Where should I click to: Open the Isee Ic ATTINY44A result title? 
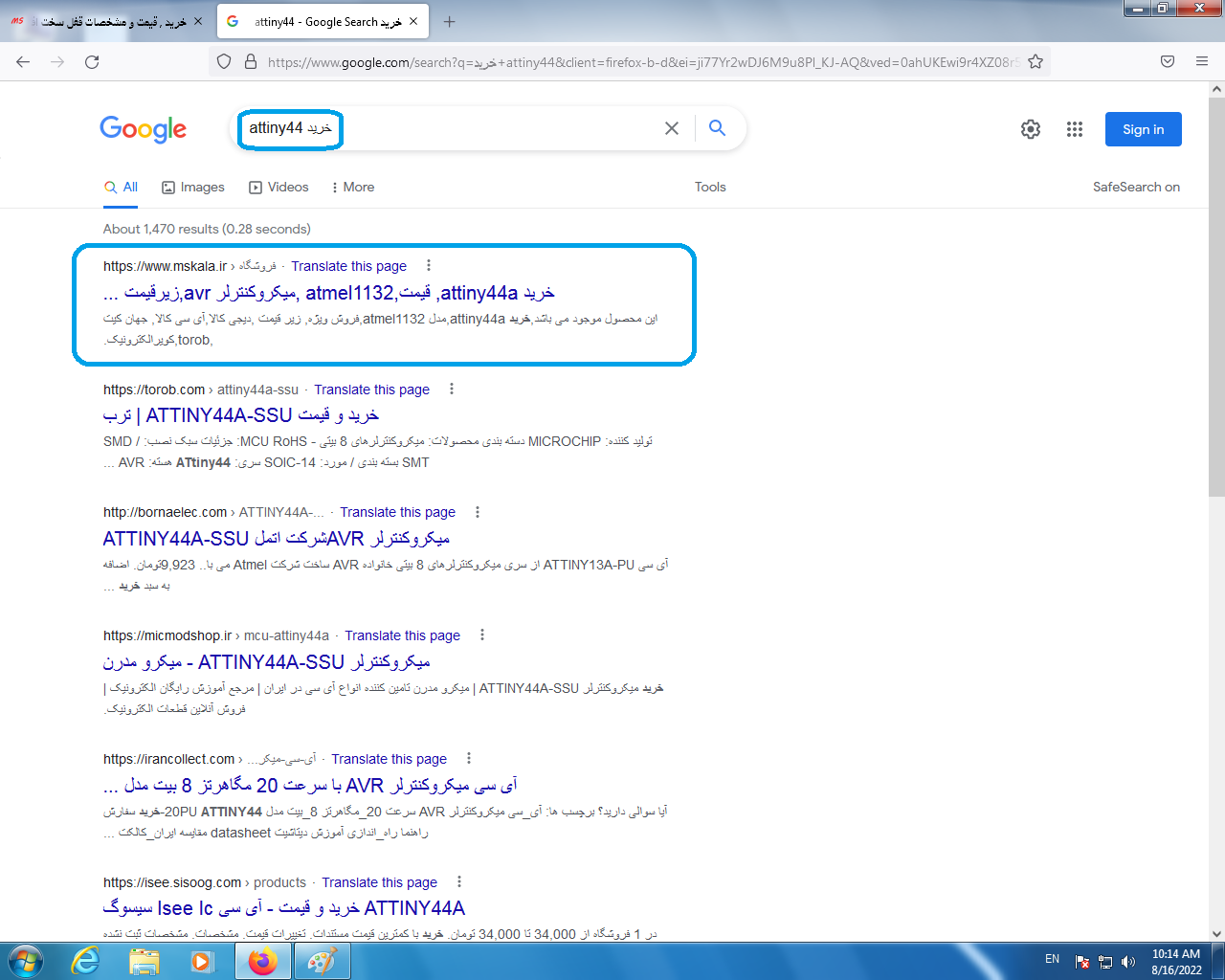[x=284, y=908]
